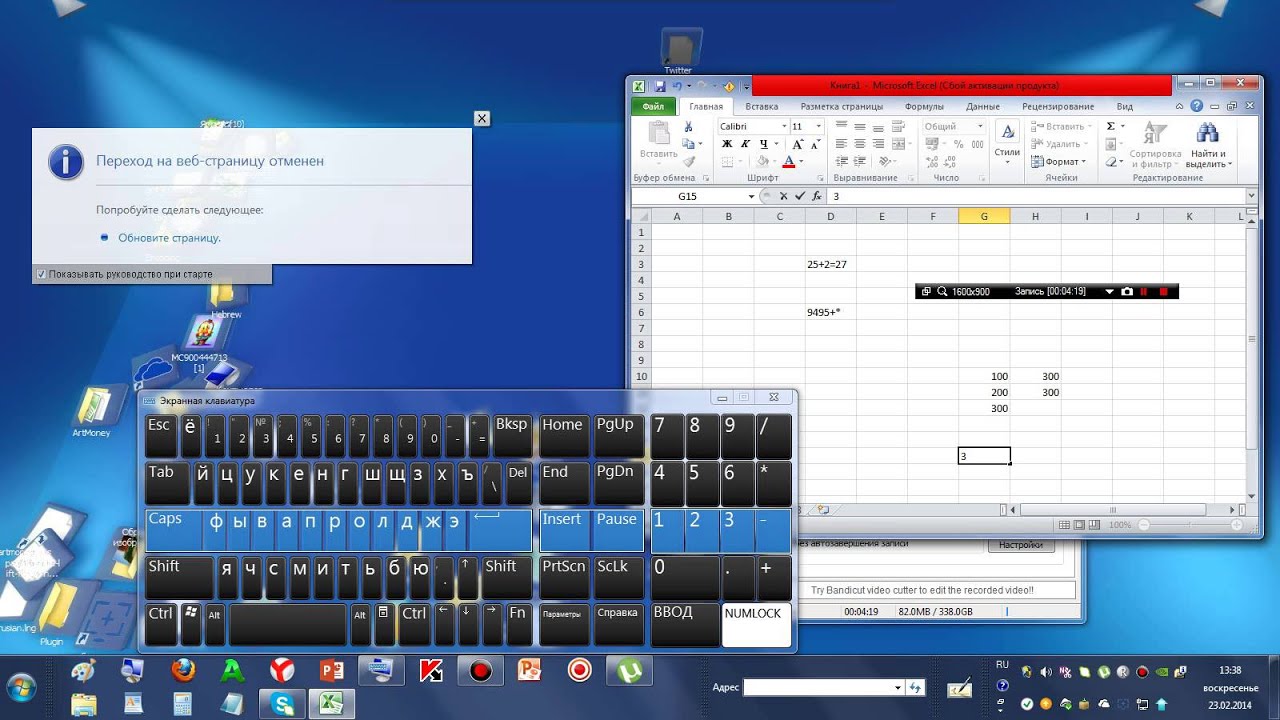Open uTorrent from the taskbar
Image resolution: width=1280 pixels, height=720 pixels.
[x=629, y=670]
